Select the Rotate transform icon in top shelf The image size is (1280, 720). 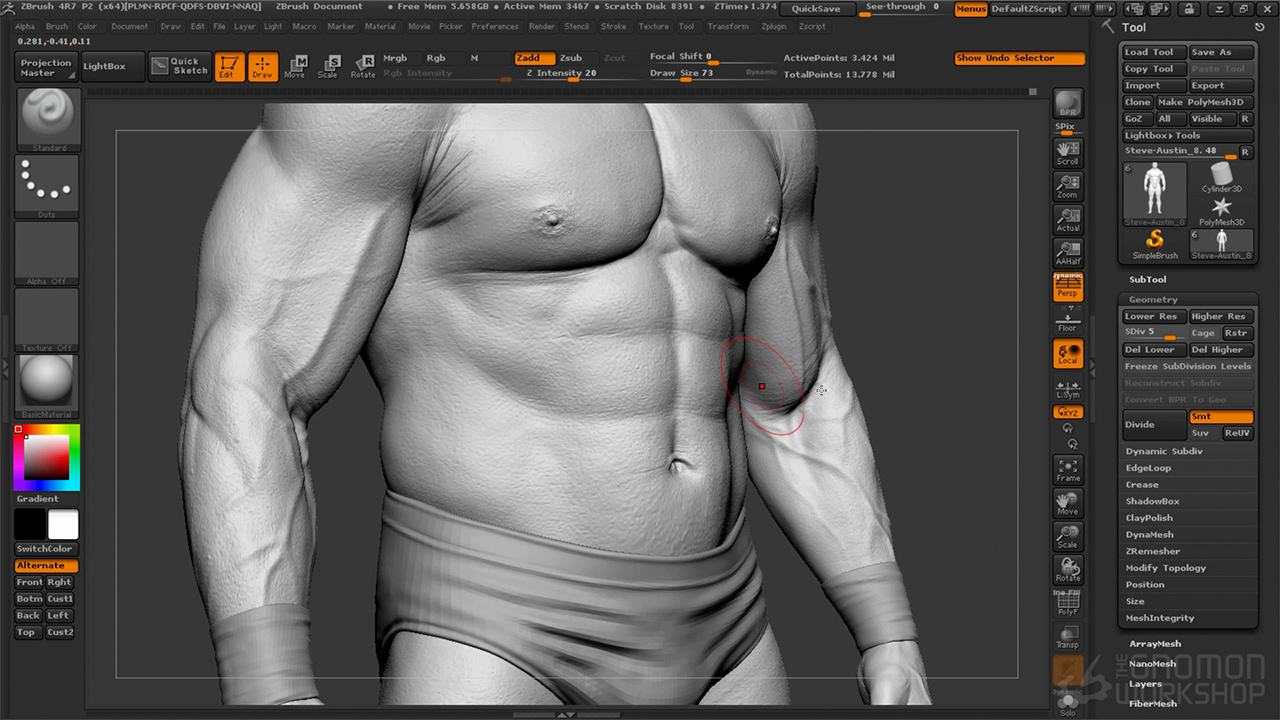363,66
